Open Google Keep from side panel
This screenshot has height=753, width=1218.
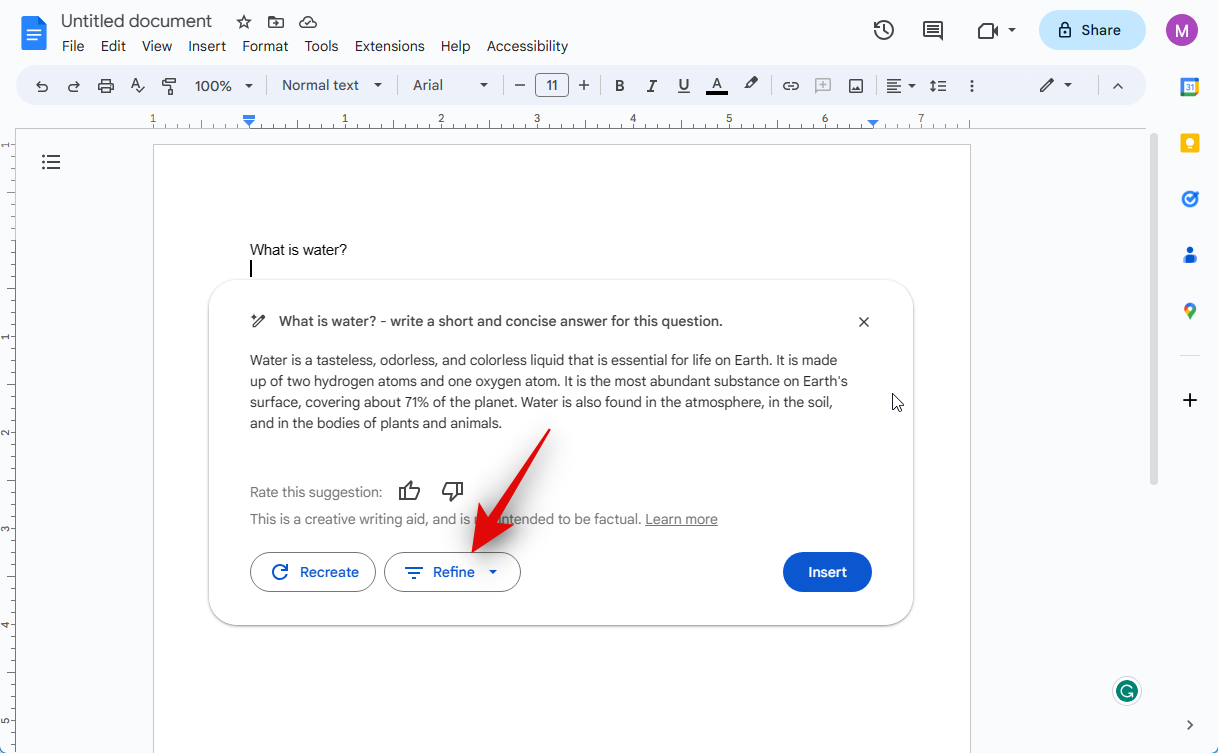[1189, 143]
